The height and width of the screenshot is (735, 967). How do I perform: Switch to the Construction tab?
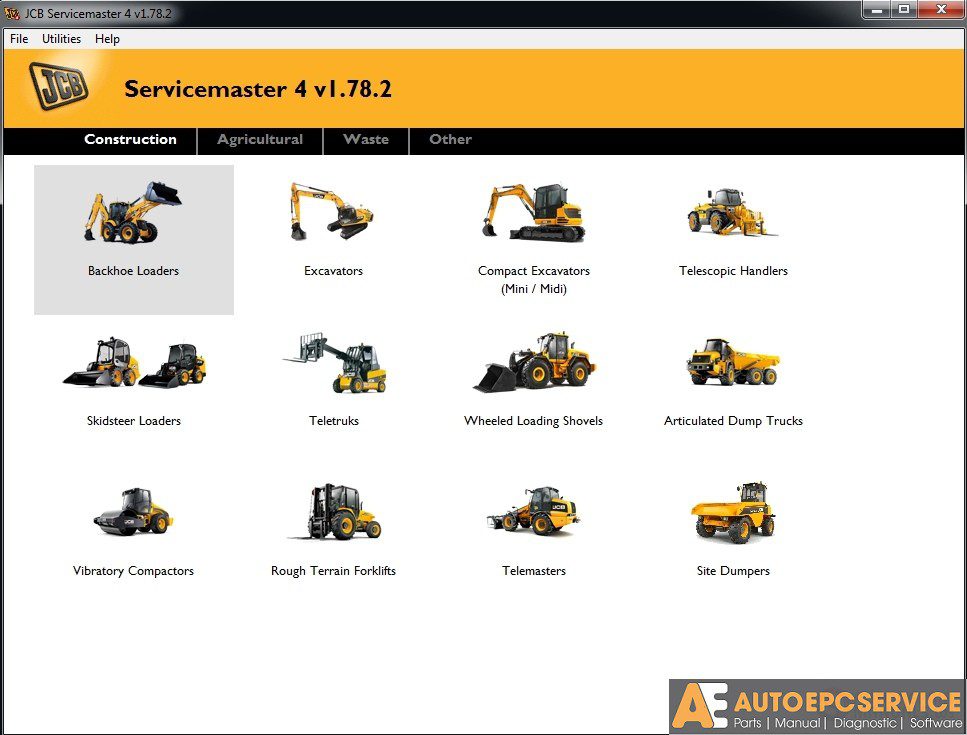130,139
